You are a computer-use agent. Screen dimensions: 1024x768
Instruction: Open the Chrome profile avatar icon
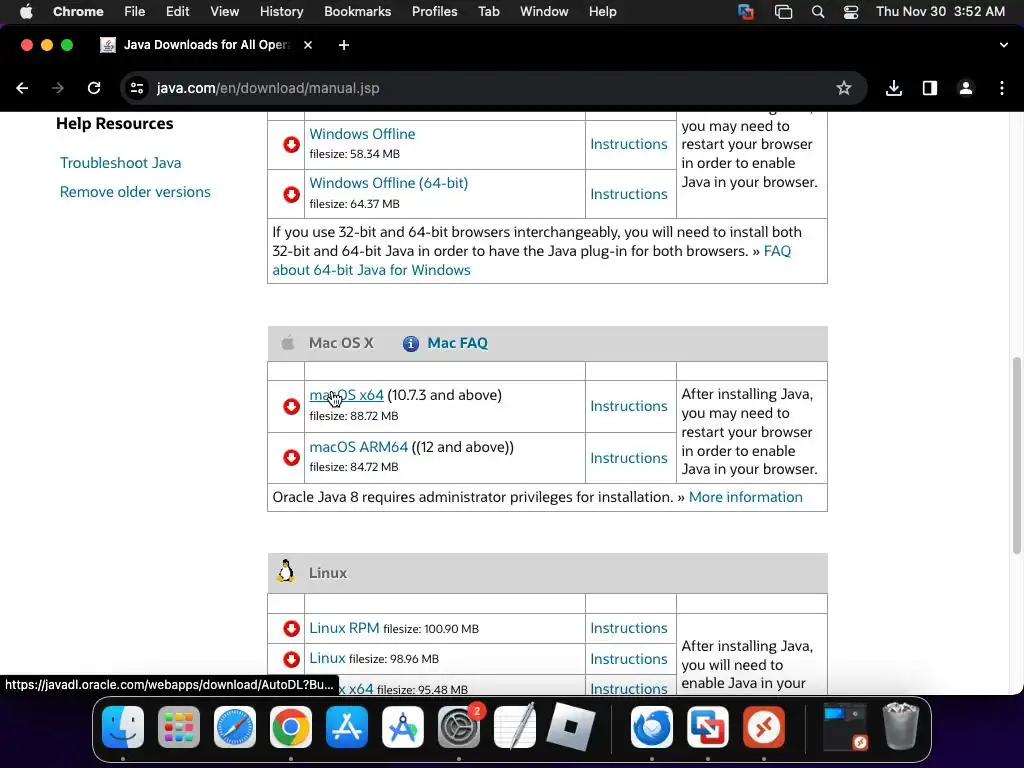click(966, 88)
